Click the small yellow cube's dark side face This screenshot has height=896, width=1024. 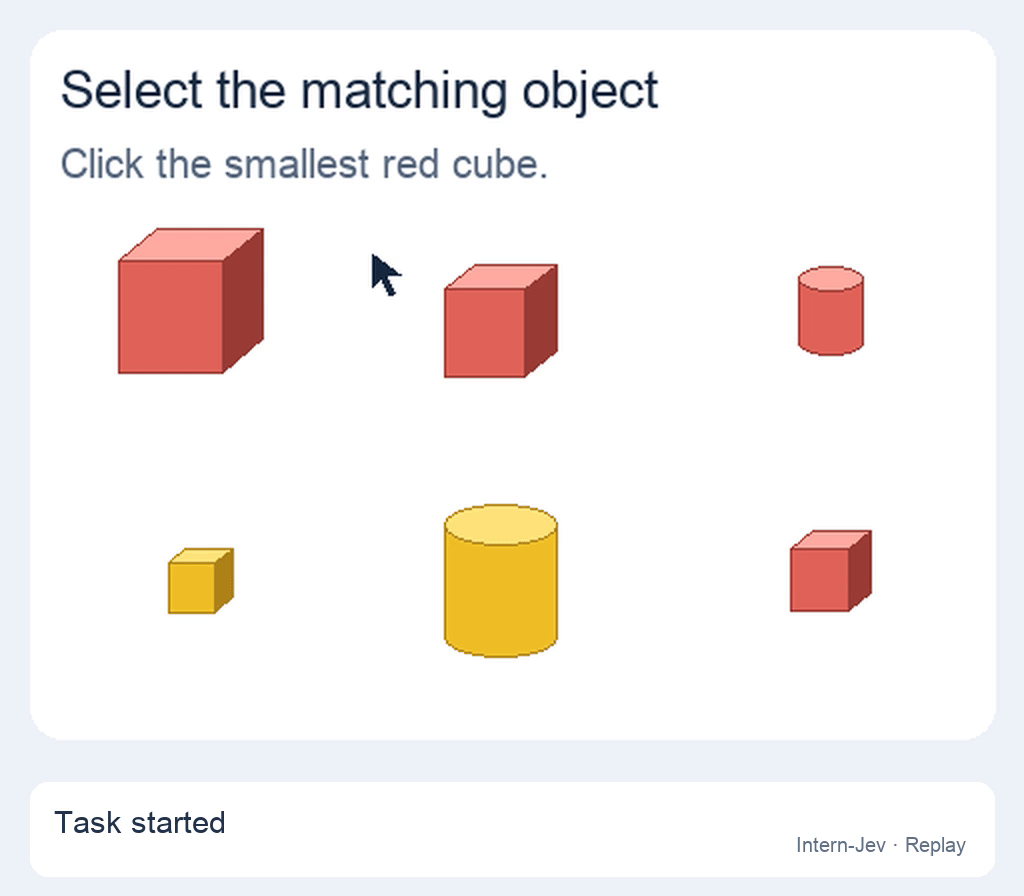(x=224, y=581)
